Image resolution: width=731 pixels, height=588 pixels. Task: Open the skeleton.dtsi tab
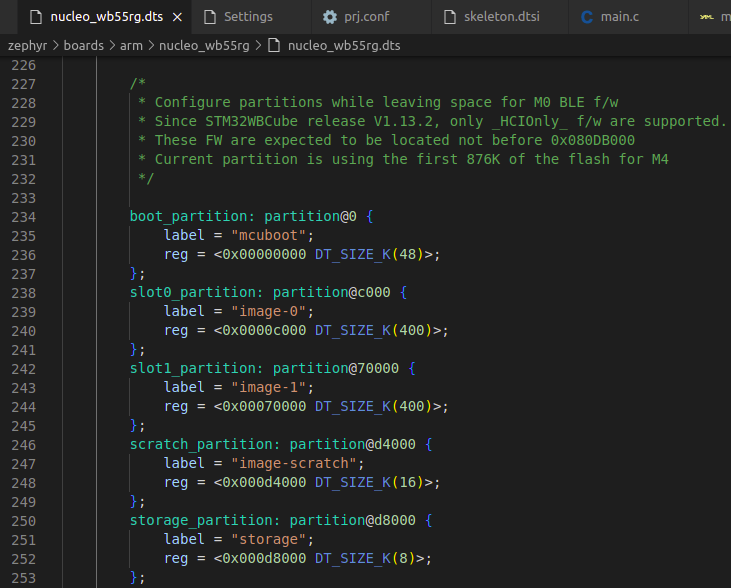[500, 17]
